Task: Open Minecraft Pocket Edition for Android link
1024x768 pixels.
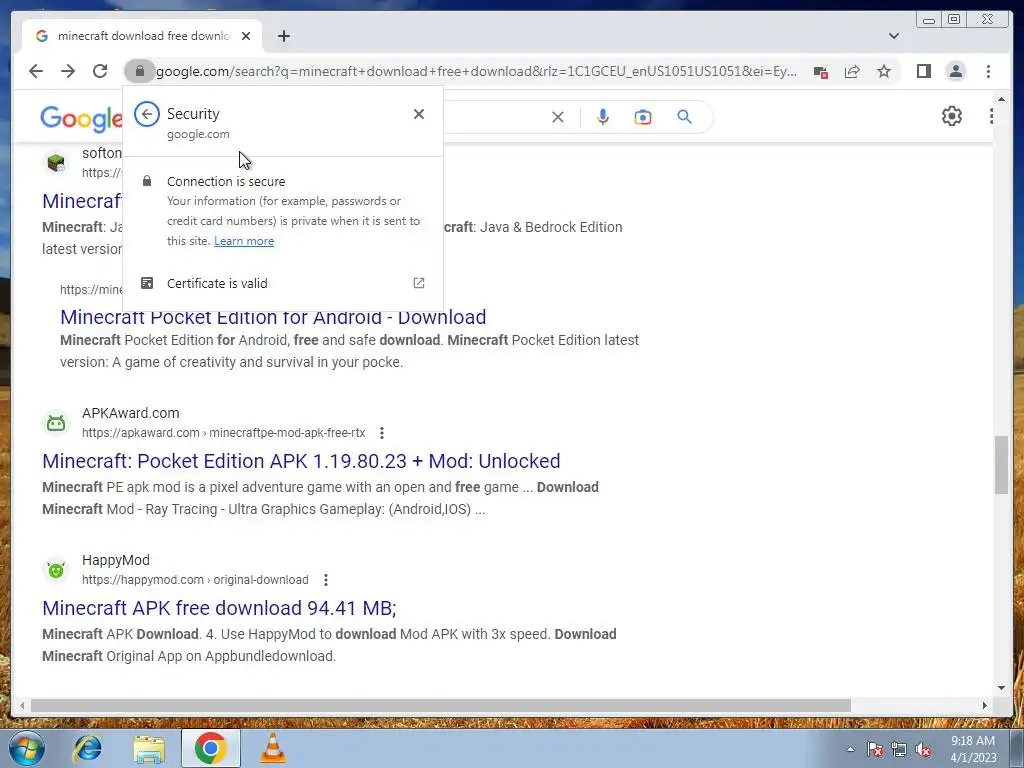Action: click(273, 317)
